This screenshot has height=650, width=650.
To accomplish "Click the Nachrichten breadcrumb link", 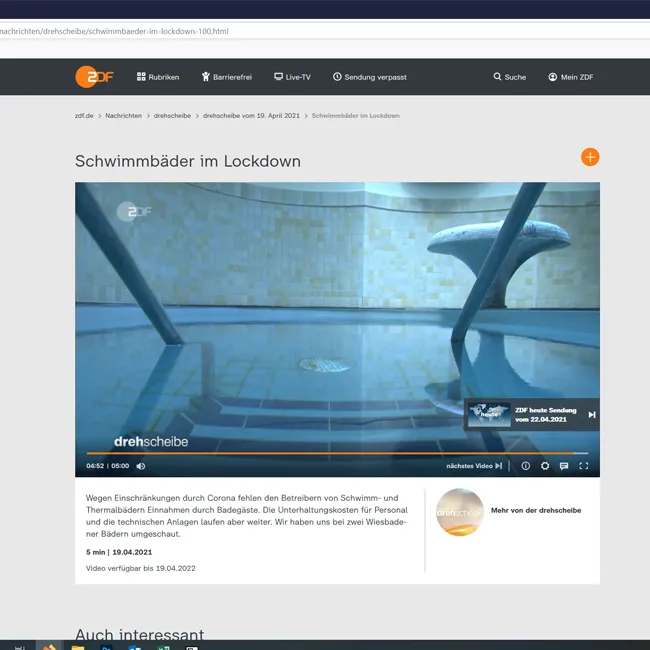I will click(x=124, y=116).
